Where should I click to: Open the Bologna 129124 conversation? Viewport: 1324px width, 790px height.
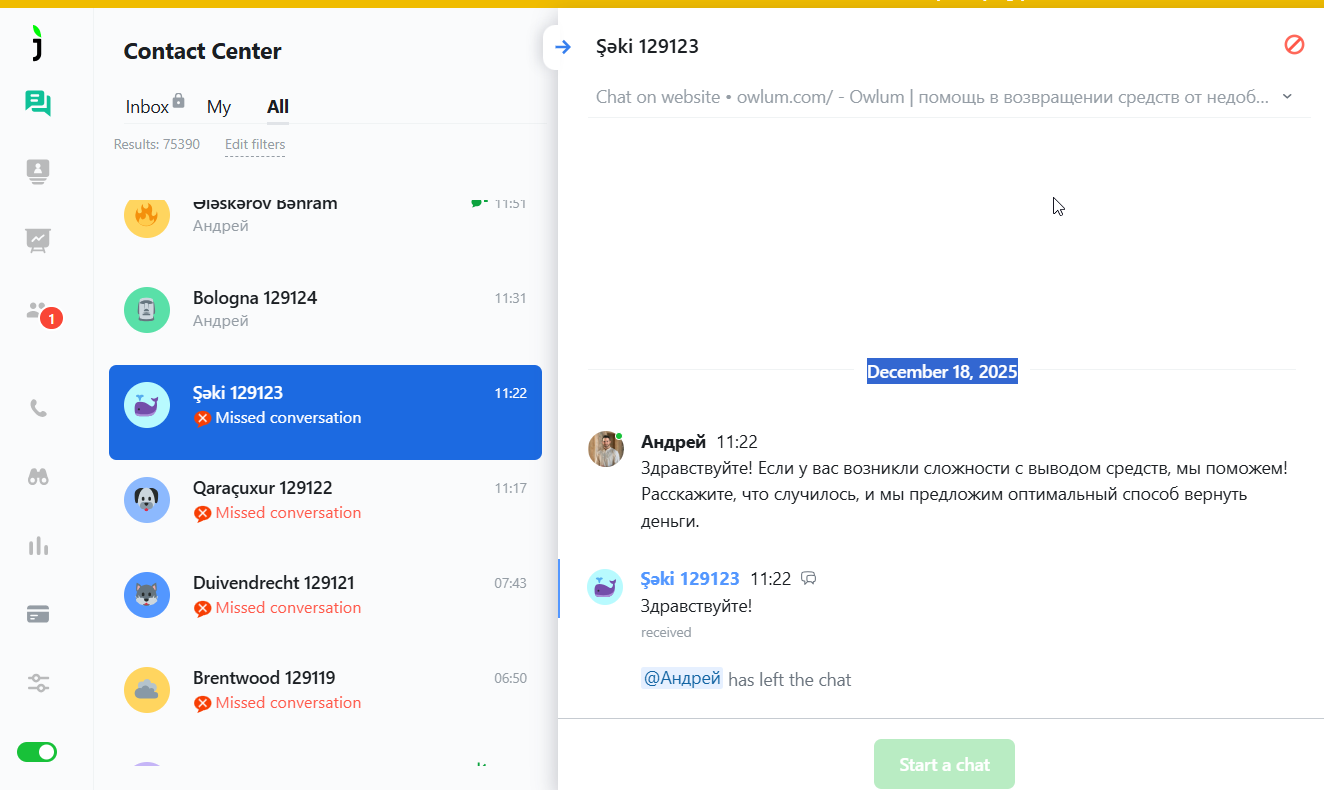(x=255, y=298)
